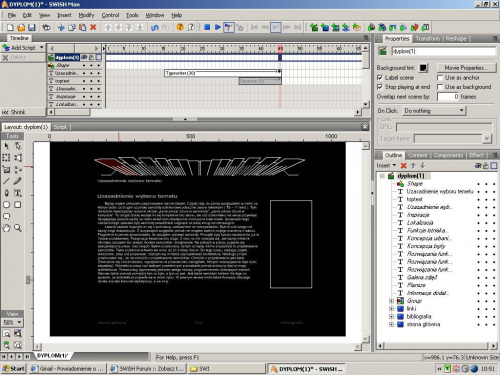
Task: Toggle the Label scene checkbox
Action: tap(380, 78)
